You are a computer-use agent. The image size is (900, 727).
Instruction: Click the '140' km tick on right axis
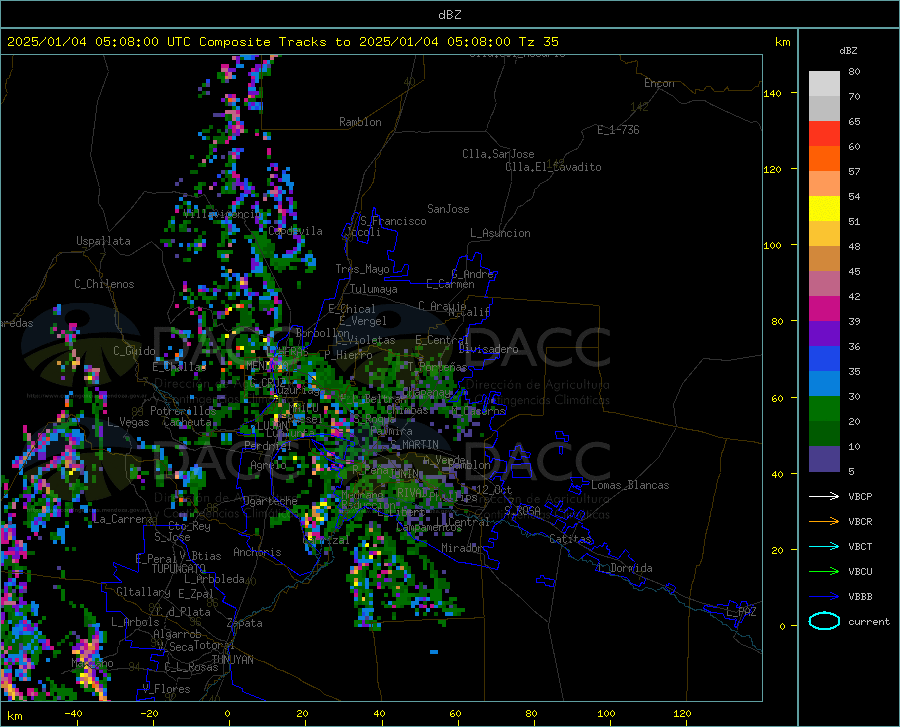tap(772, 93)
